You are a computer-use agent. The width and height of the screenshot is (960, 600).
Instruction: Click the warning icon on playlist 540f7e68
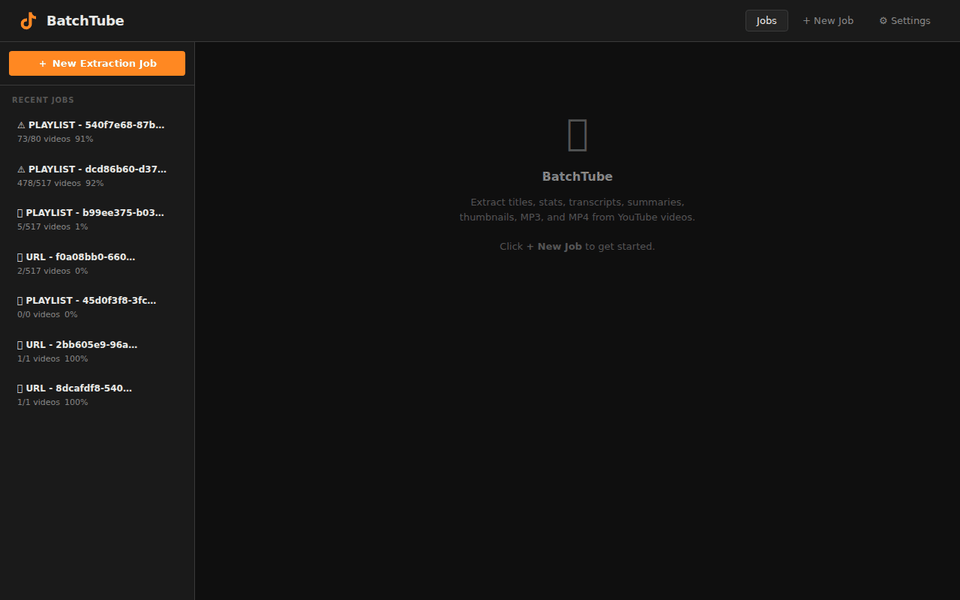coord(20,124)
